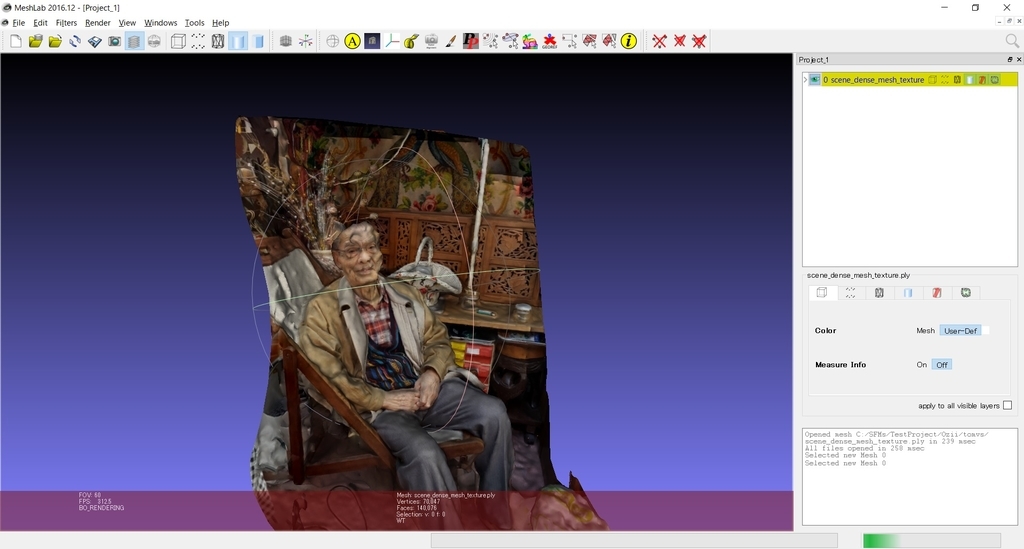Image resolution: width=1024 pixels, height=549 pixels.
Task: Open the manipulators axis tool
Action: click(392, 41)
